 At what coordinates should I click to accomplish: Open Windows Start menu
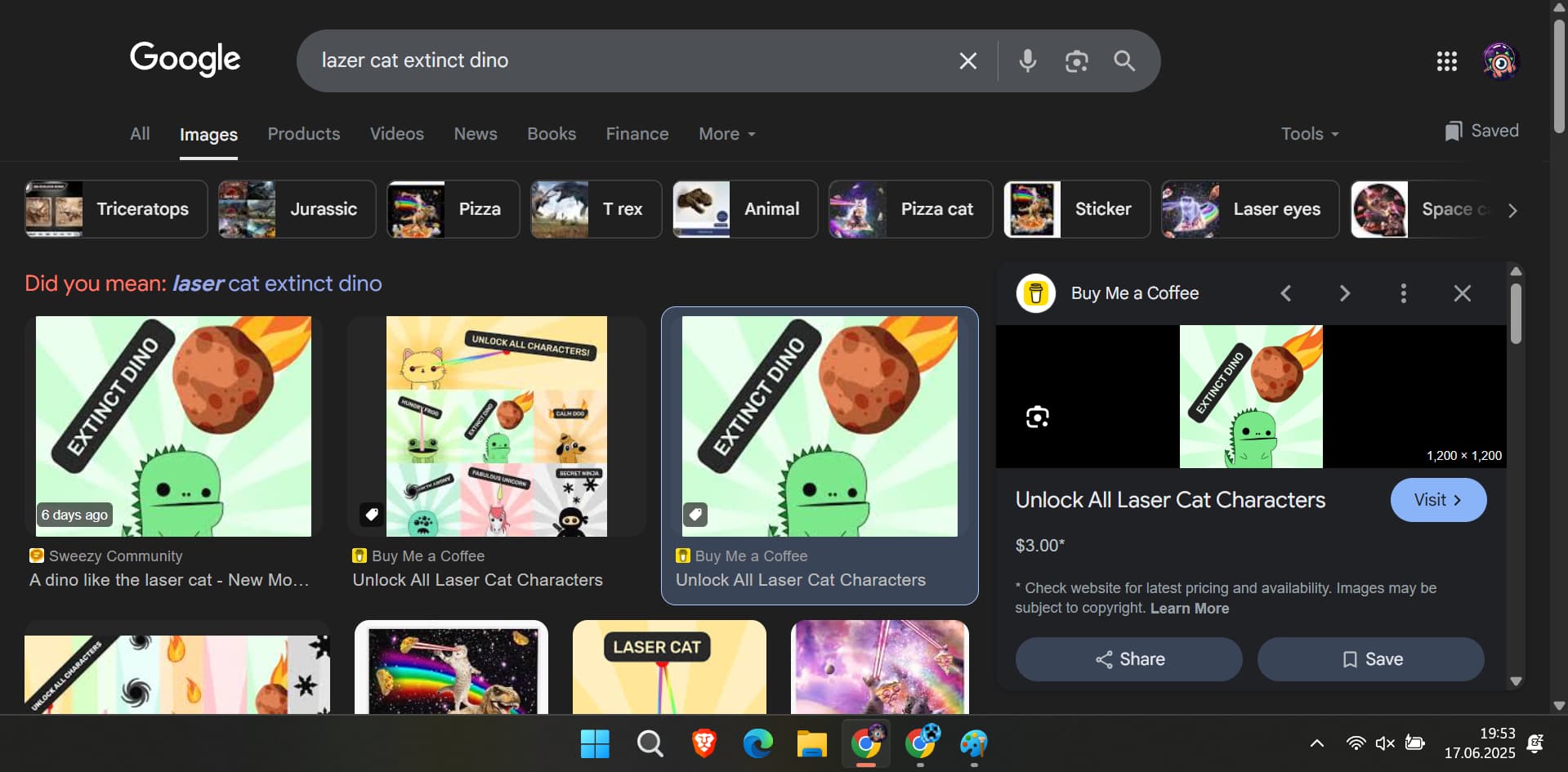point(595,743)
